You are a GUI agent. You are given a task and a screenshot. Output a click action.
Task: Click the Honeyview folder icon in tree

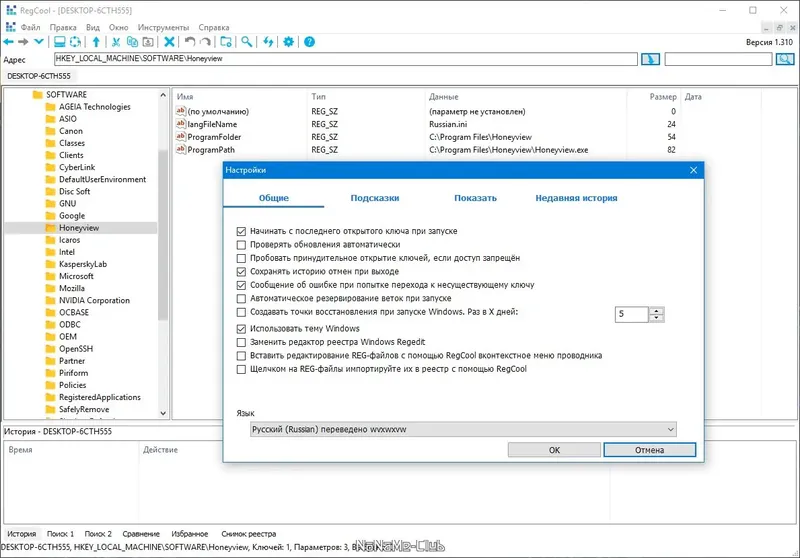point(50,227)
